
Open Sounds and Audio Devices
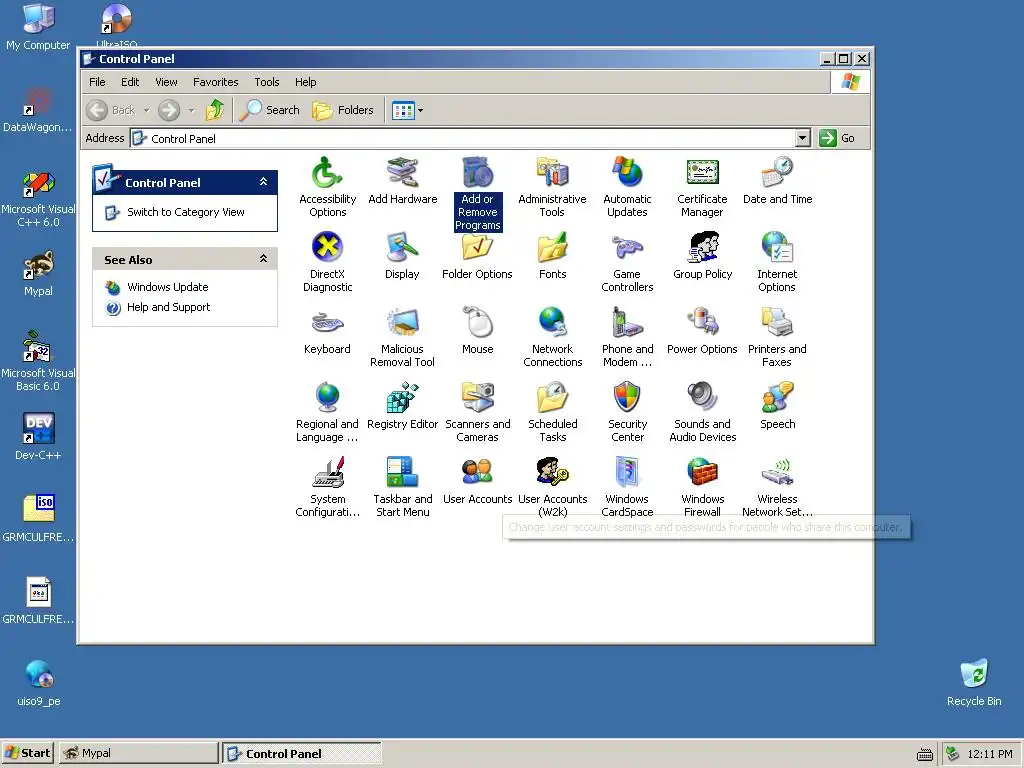coord(702,412)
